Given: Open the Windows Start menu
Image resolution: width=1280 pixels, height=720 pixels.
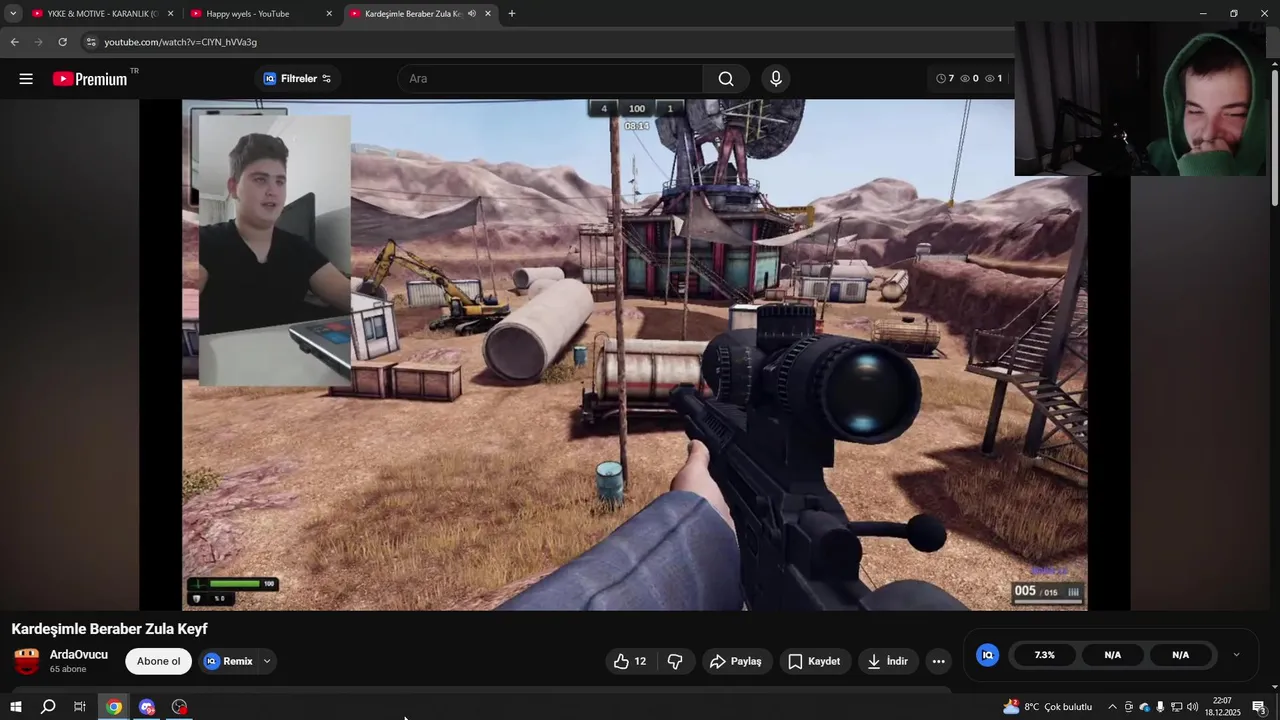Looking at the screenshot, I should 15,707.
